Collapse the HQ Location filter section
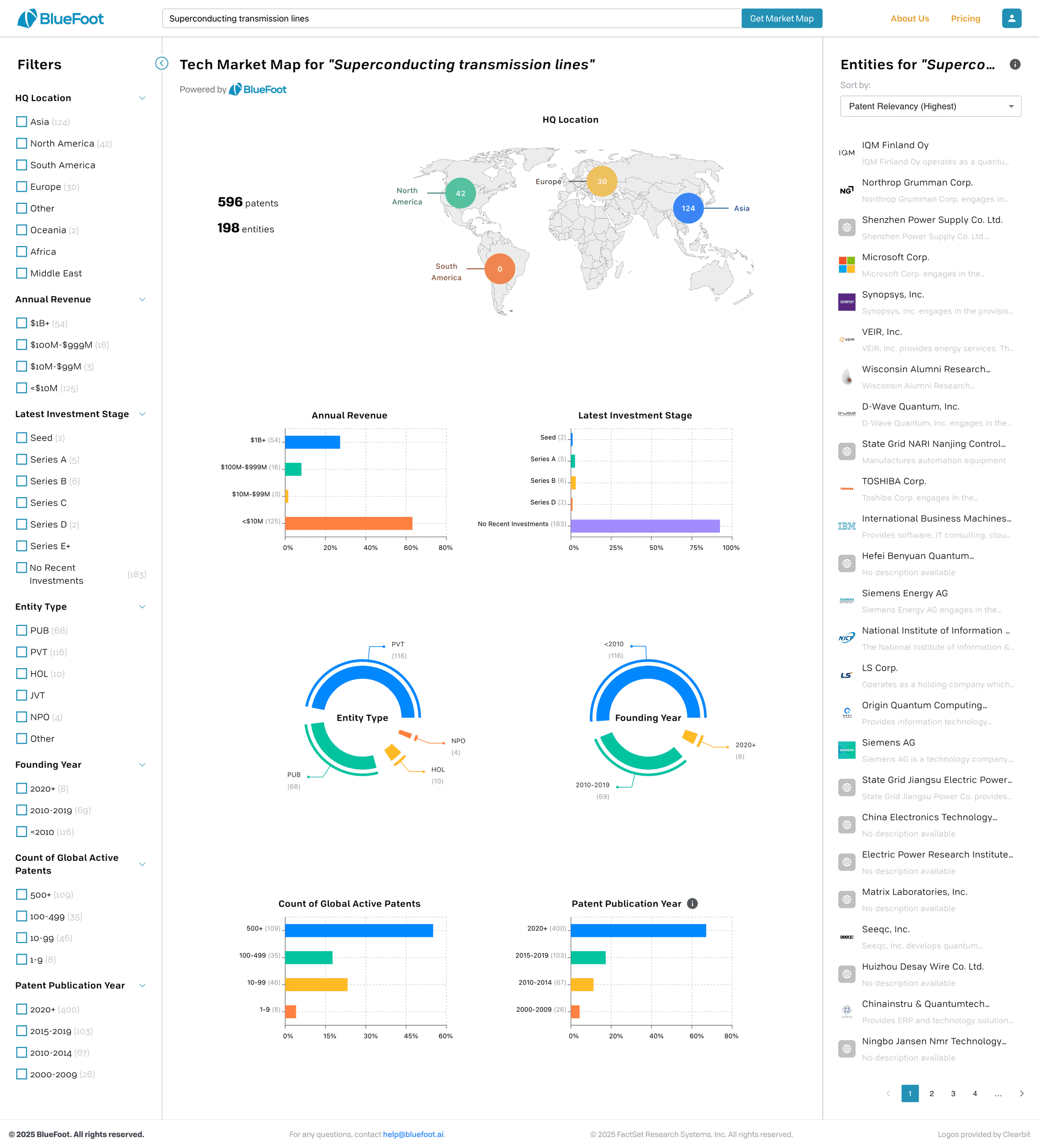Screen dimensions: 1039x1148 click(143, 98)
